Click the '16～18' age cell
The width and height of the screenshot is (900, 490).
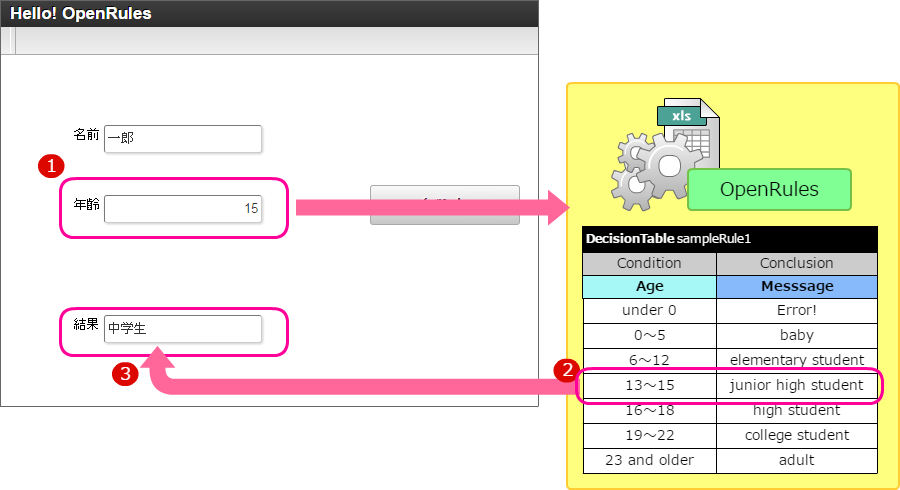tap(649, 411)
